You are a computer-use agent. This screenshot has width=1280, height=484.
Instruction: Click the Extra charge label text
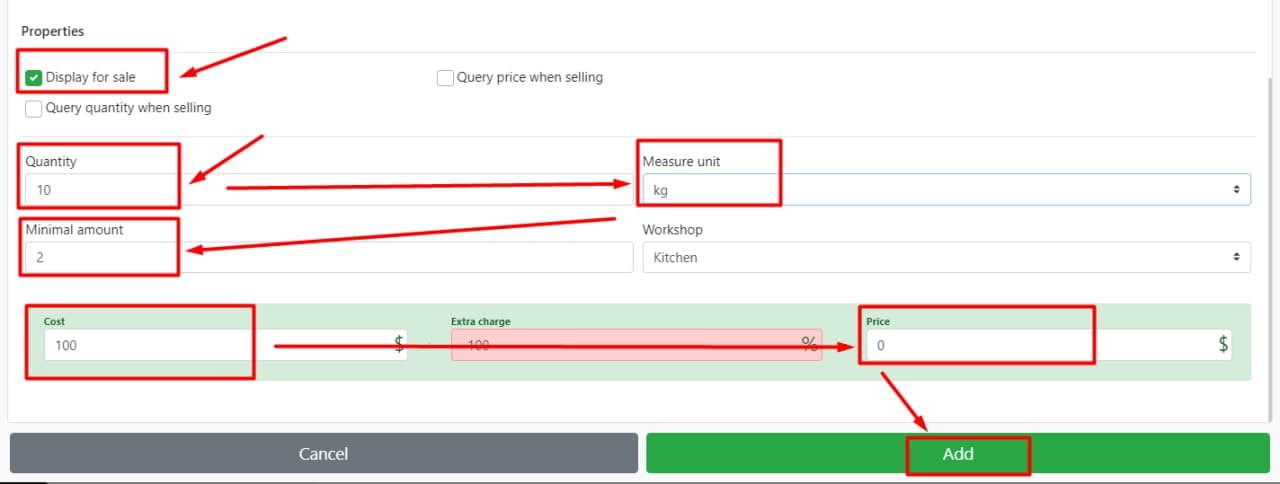[x=480, y=322]
